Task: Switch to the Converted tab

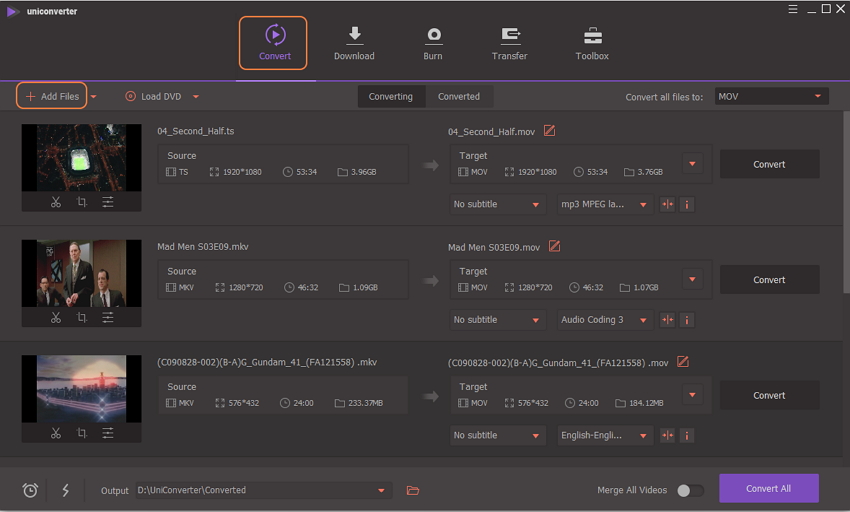Action: tap(459, 97)
